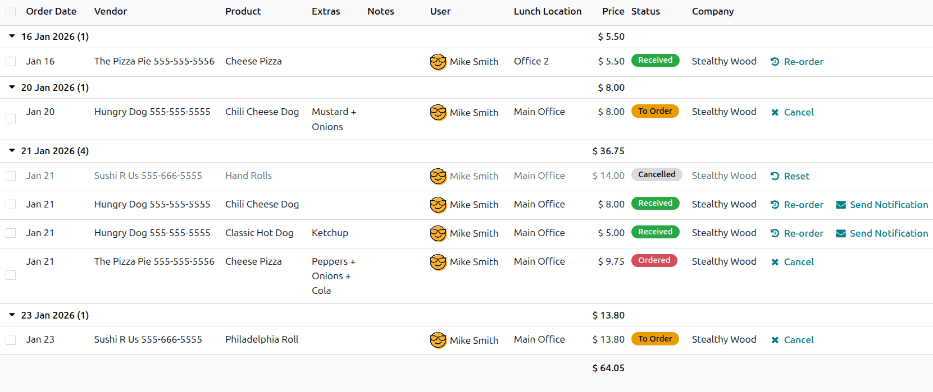The height and width of the screenshot is (392, 933).
Task: Check the Jan 21 Chili Cheese Dog checkbox
Action: [x=11, y=205]
